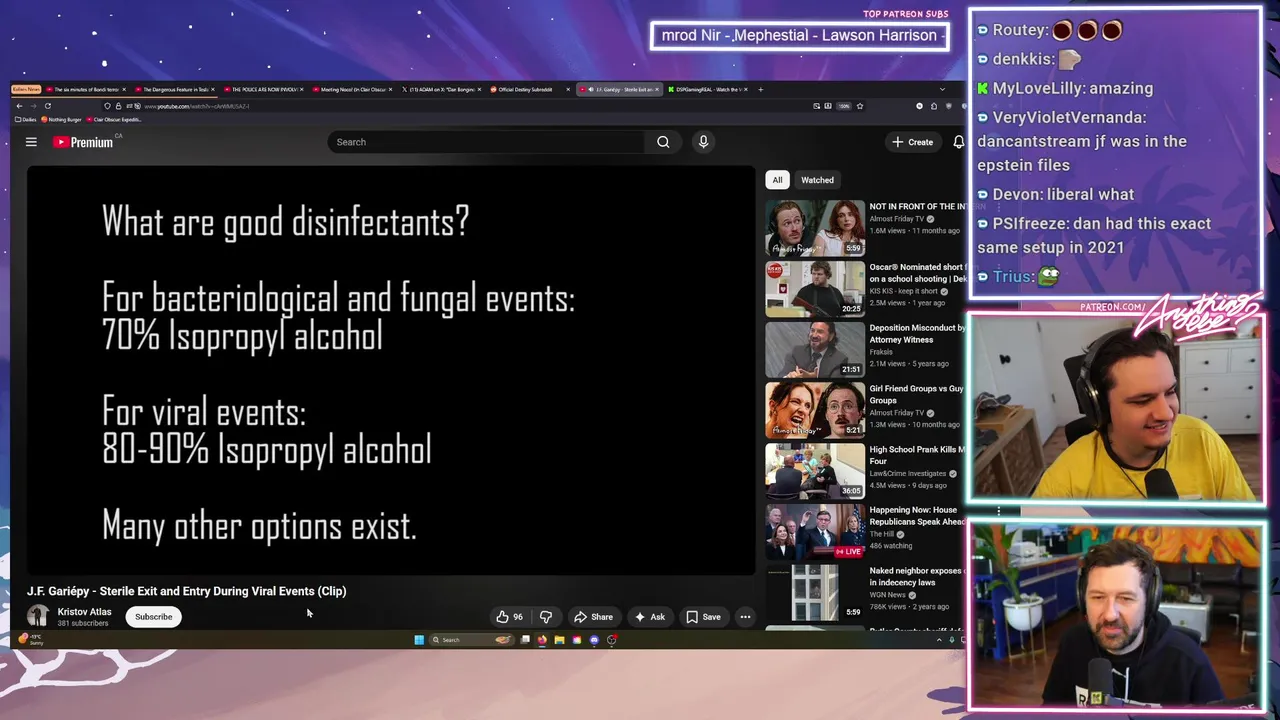Viewport: 1280px width, 720px height.
Task: Open File Explorer on the taskbar
Action: click(559, 640)
